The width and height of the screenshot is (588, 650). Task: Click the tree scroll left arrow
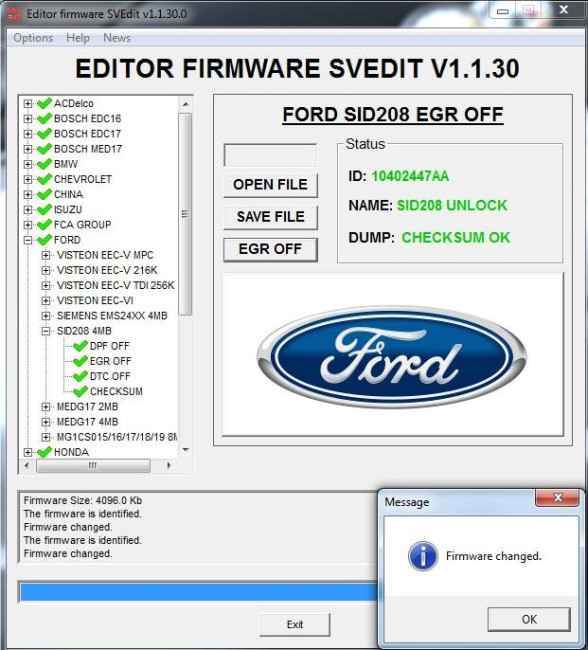27,466
